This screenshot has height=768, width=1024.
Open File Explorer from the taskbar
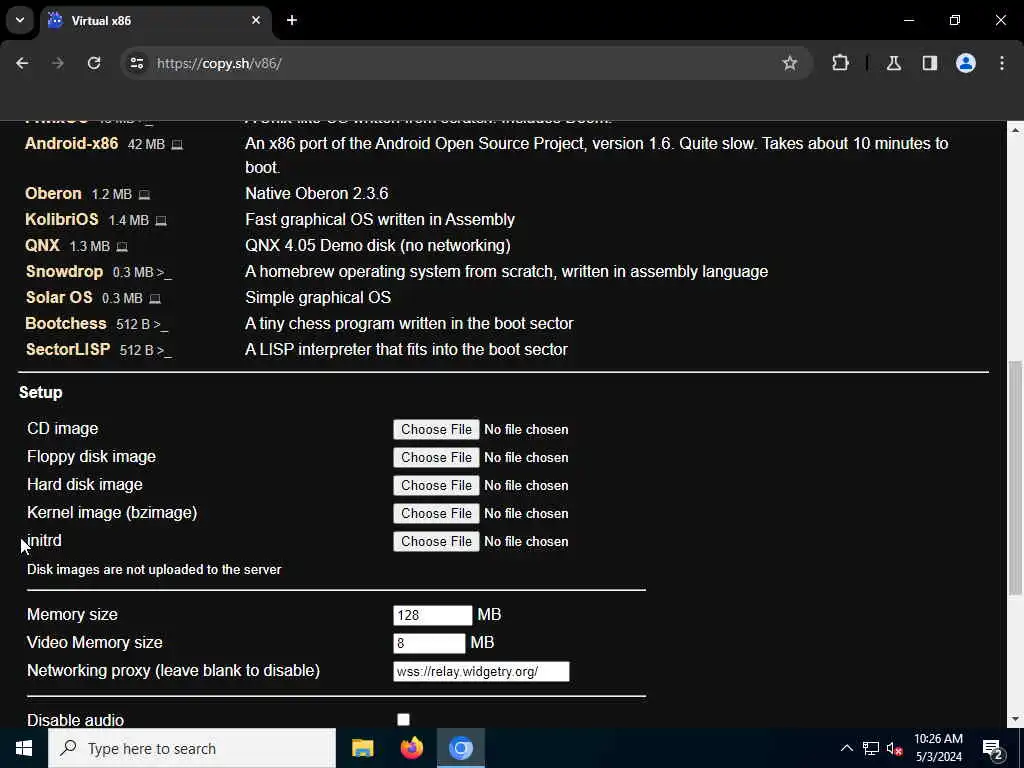[362, 748]
